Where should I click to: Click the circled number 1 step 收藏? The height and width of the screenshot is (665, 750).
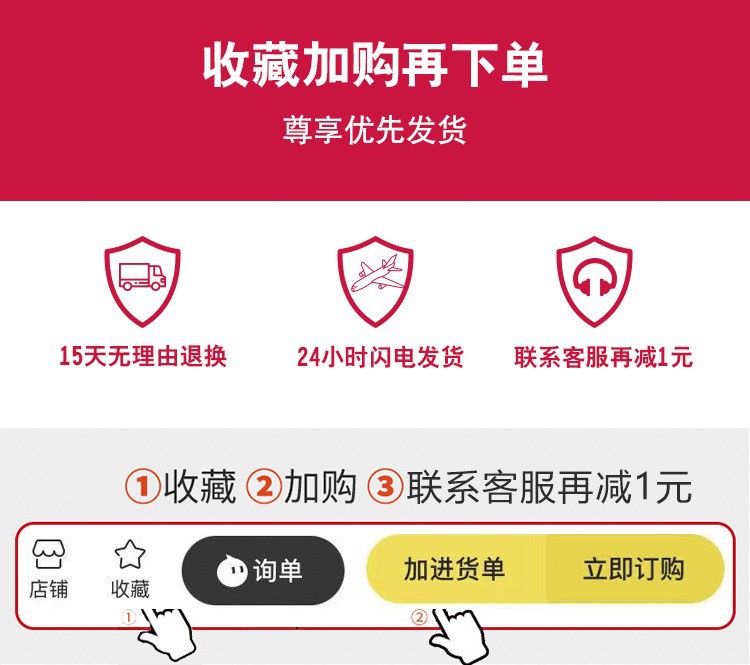181,487
